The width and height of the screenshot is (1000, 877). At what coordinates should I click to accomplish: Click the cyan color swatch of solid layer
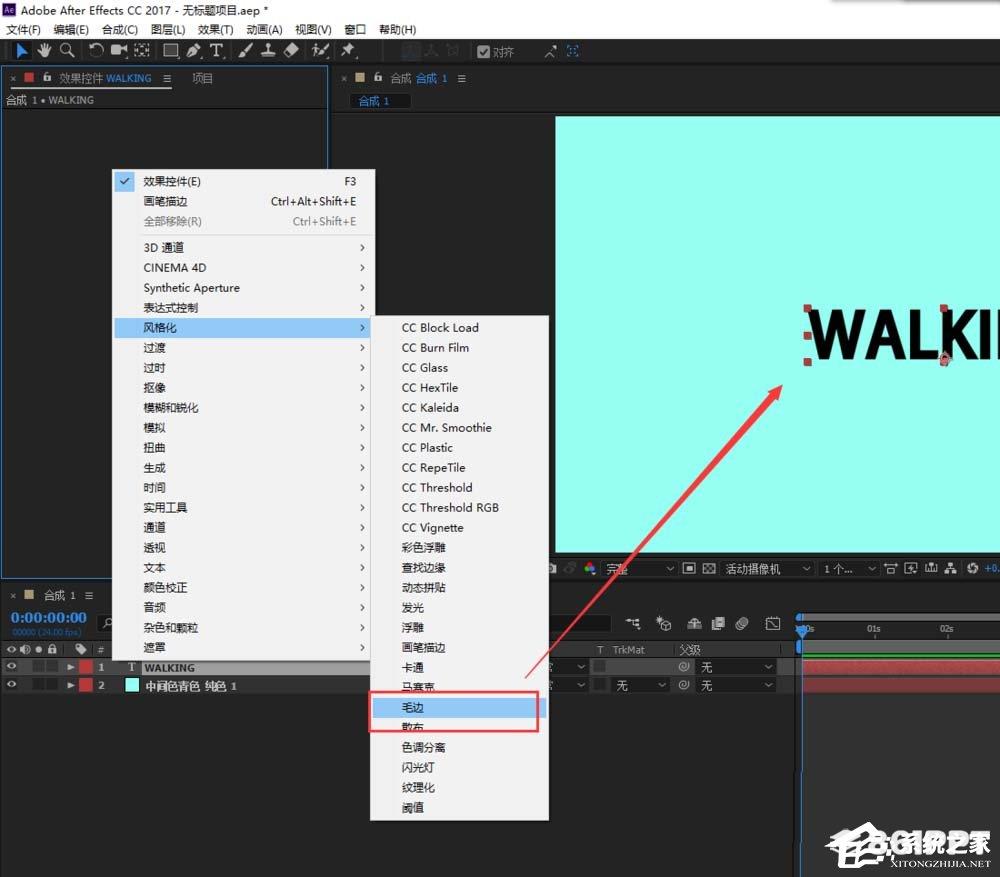[x=132, y=685]
